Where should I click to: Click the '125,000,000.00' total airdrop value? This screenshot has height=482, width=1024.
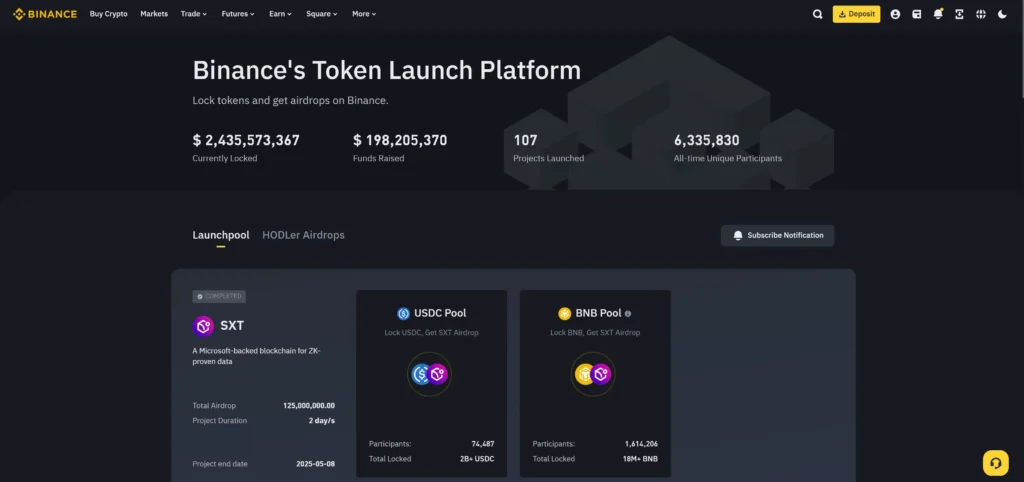point(309,406)
